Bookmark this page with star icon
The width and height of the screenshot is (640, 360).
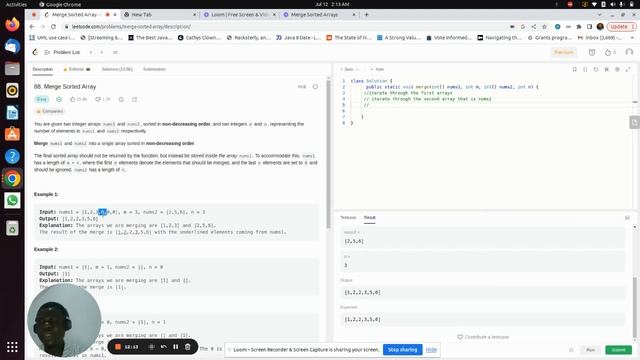coord(544,27)
